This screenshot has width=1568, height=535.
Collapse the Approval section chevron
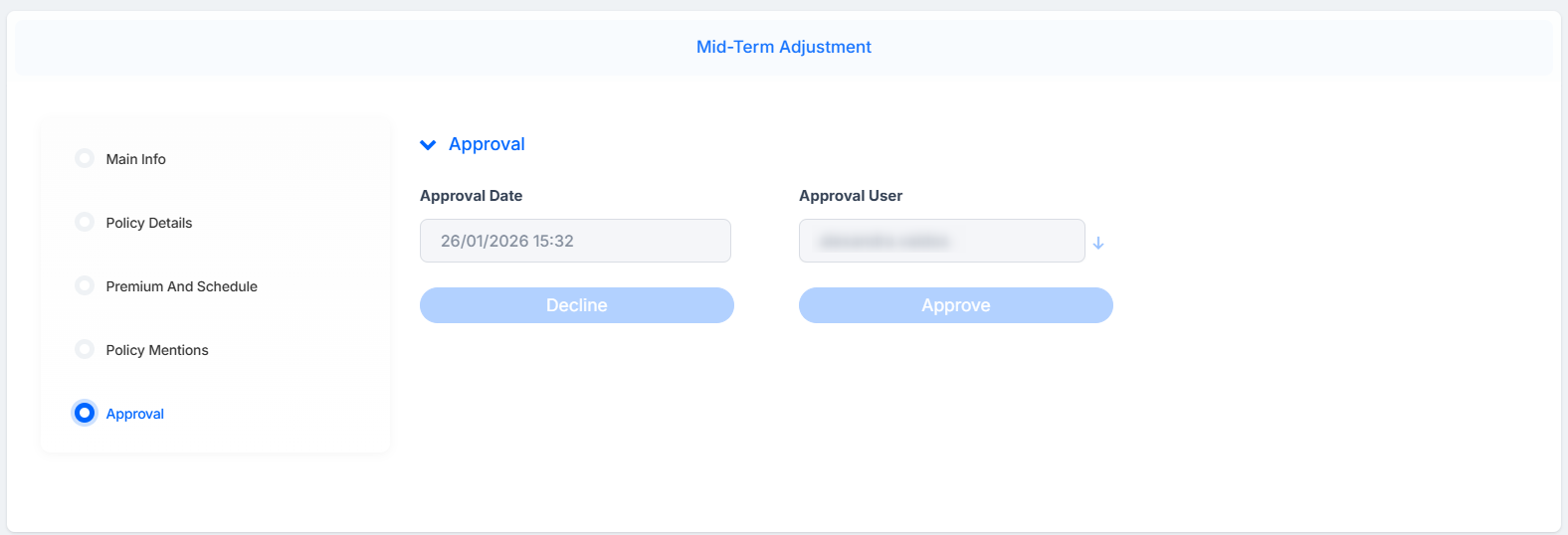tap(428, 145)
